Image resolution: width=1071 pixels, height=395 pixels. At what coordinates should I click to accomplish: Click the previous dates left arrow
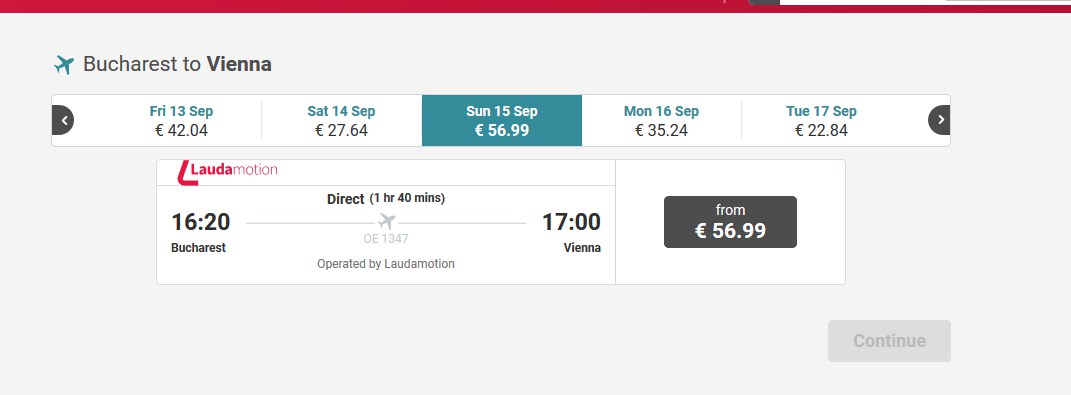(x=63, y=120)
